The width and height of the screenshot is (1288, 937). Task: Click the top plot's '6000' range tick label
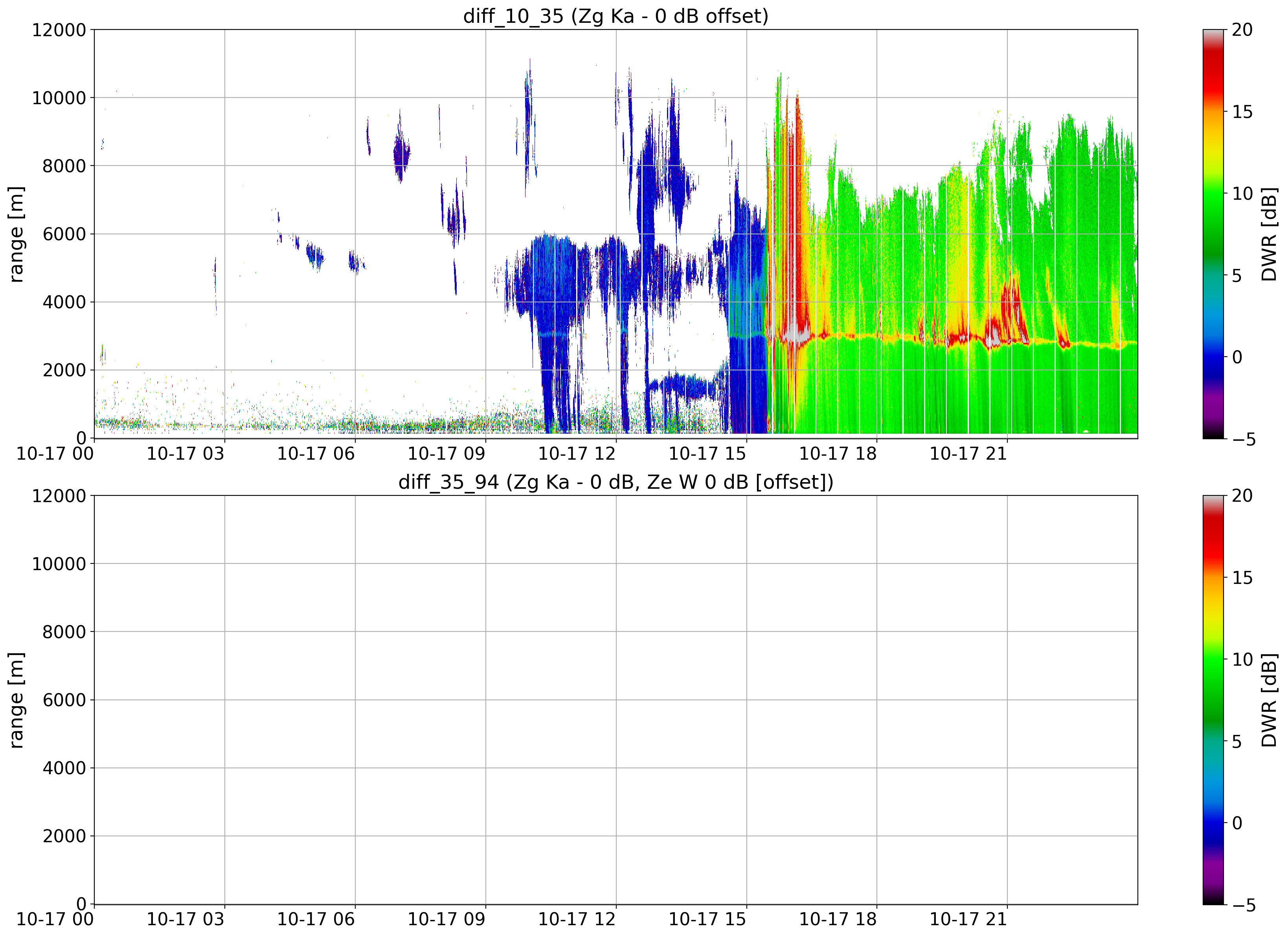tap(64, 234)
